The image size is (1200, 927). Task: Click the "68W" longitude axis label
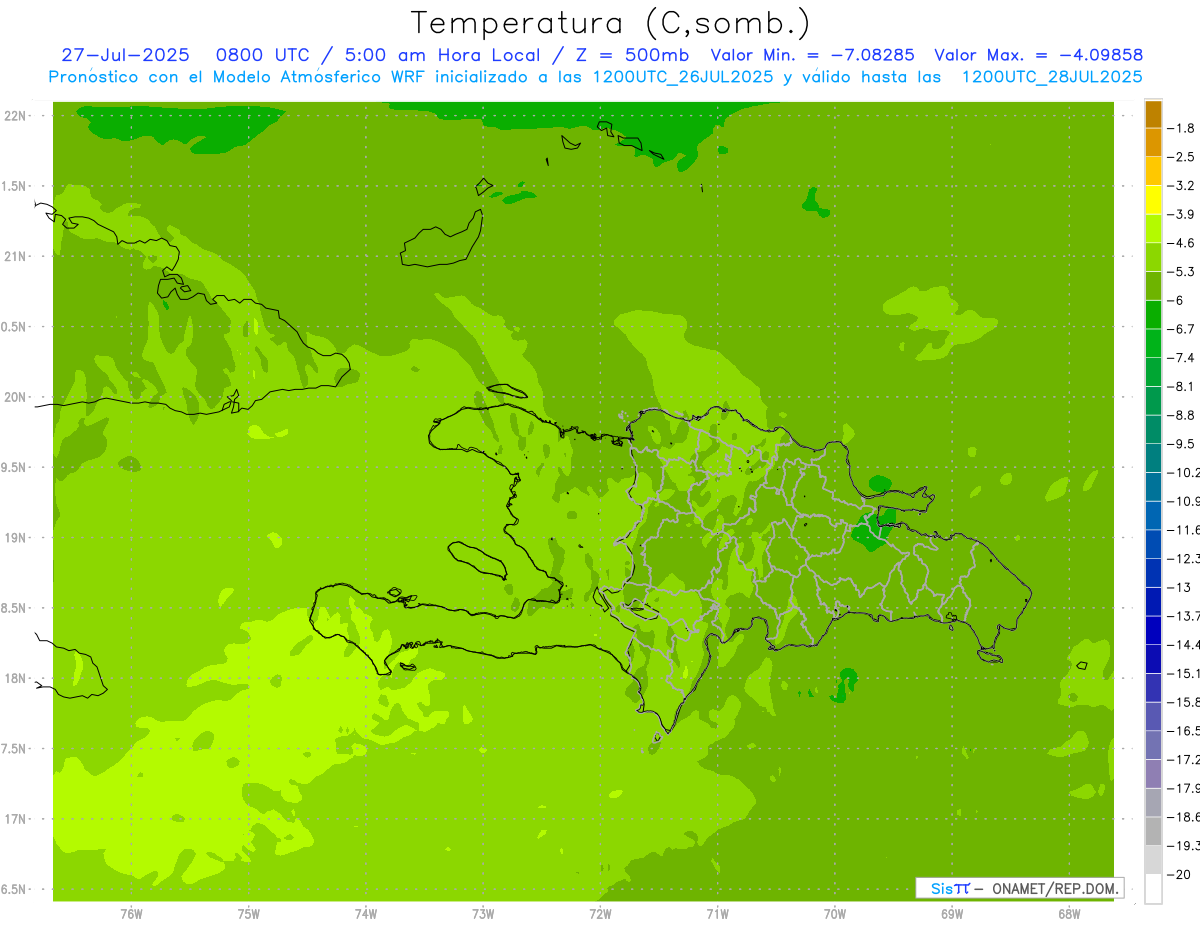point(1069,914)
